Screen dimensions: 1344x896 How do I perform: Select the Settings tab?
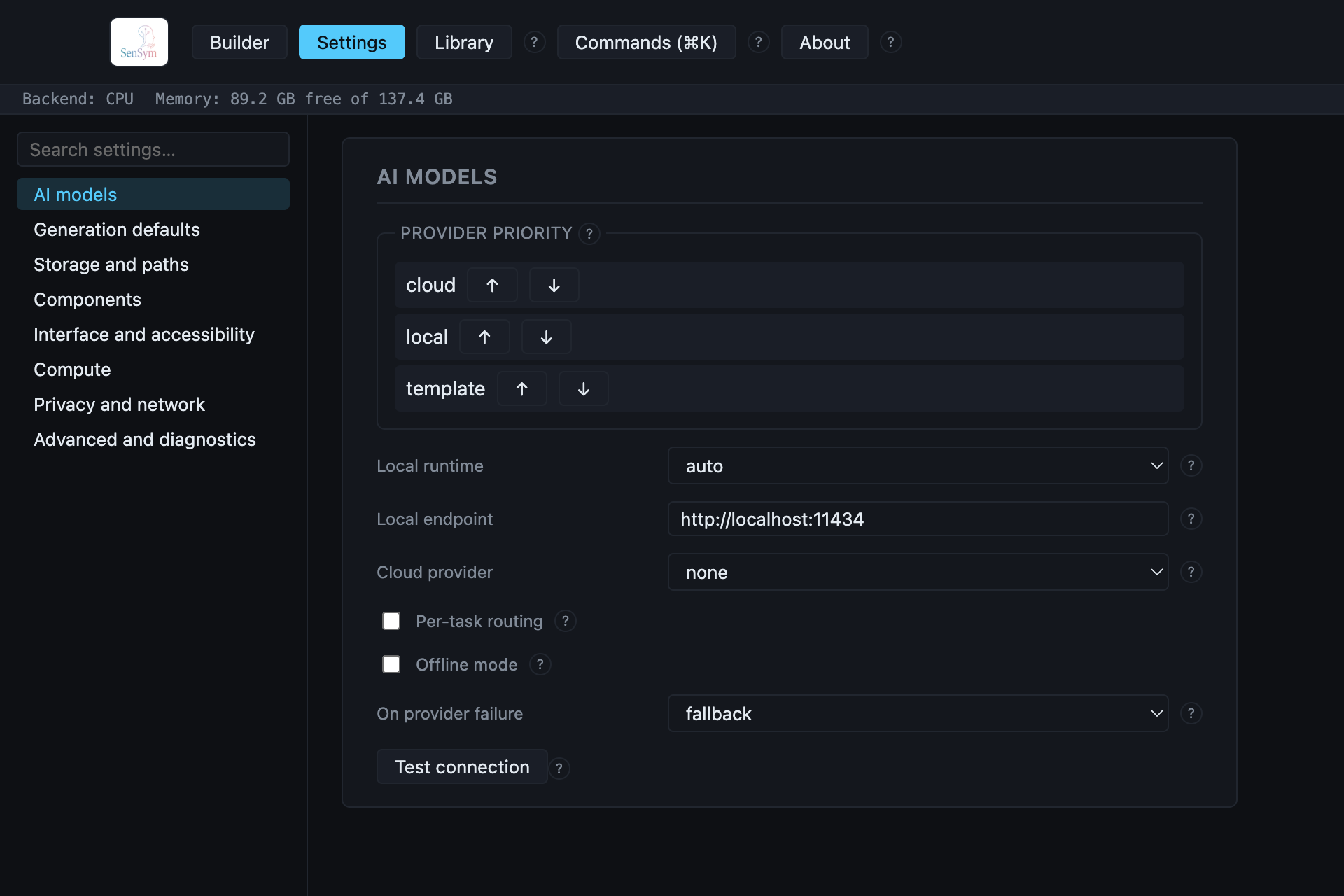(351, 42)
